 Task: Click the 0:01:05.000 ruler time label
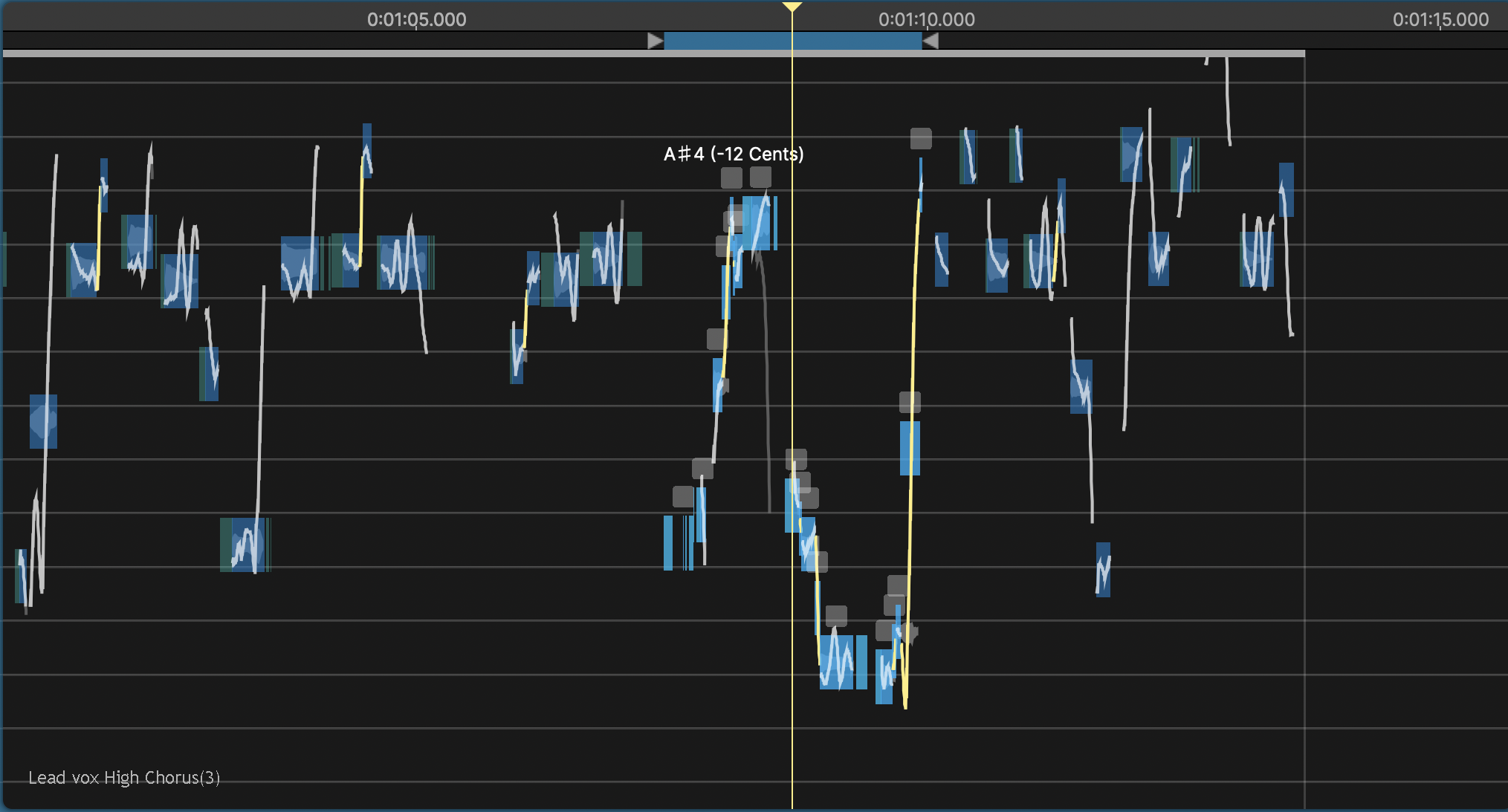(416, 19)
